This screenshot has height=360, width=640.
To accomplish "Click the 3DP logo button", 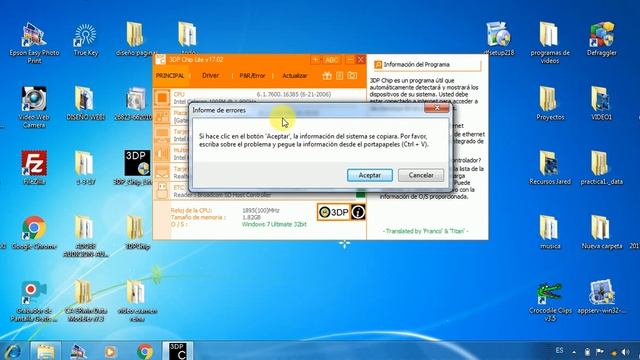I will 334,212.
